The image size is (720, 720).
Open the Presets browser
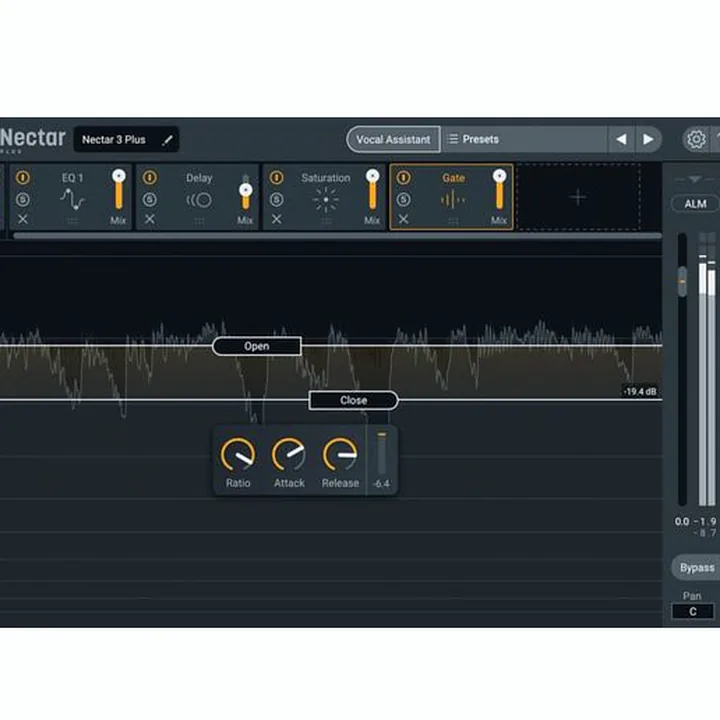coord(524,139)
